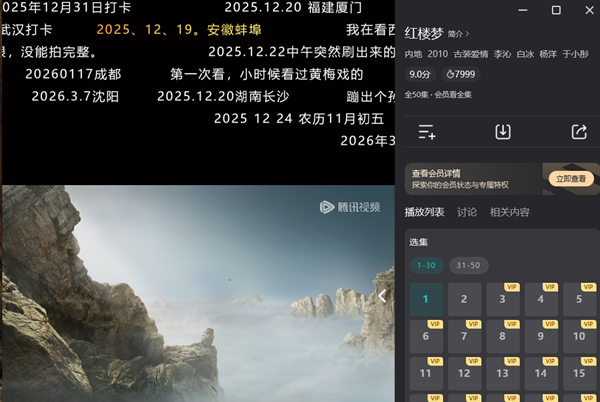600x402 pixels.
Task: Choose episode 13 from the list
Action: pos(502,373)
